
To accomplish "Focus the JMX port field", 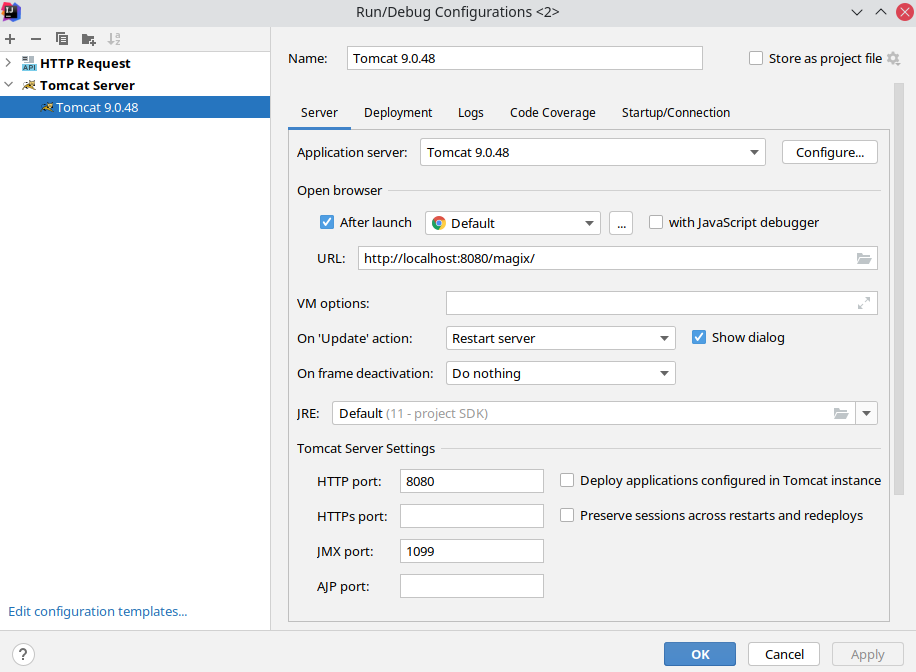I will [471, 552].
